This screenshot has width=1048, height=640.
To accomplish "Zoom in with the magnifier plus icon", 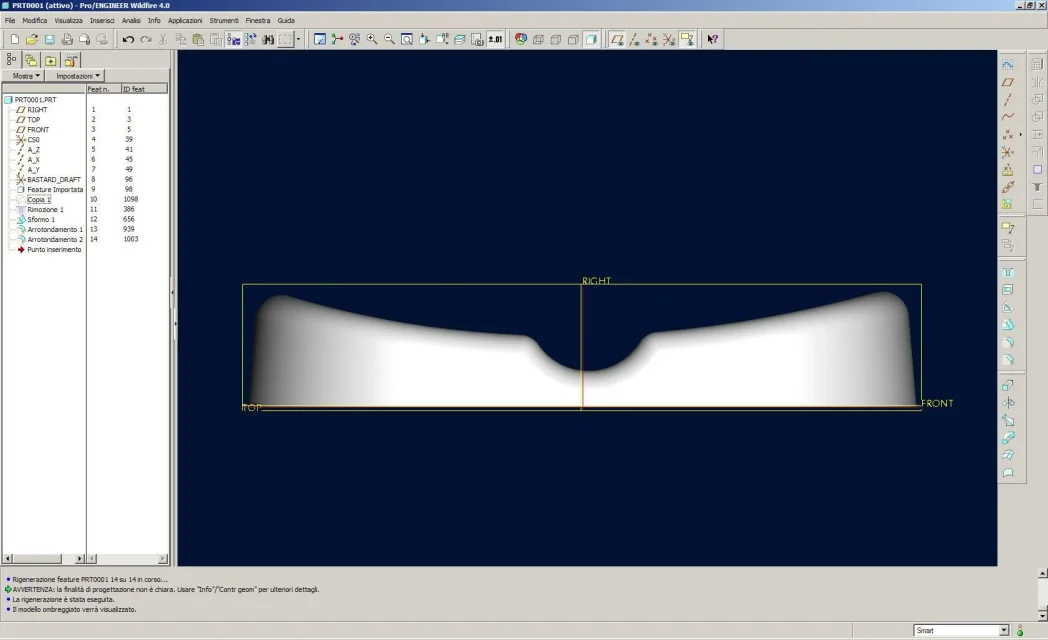I will [x=372, y=39].
